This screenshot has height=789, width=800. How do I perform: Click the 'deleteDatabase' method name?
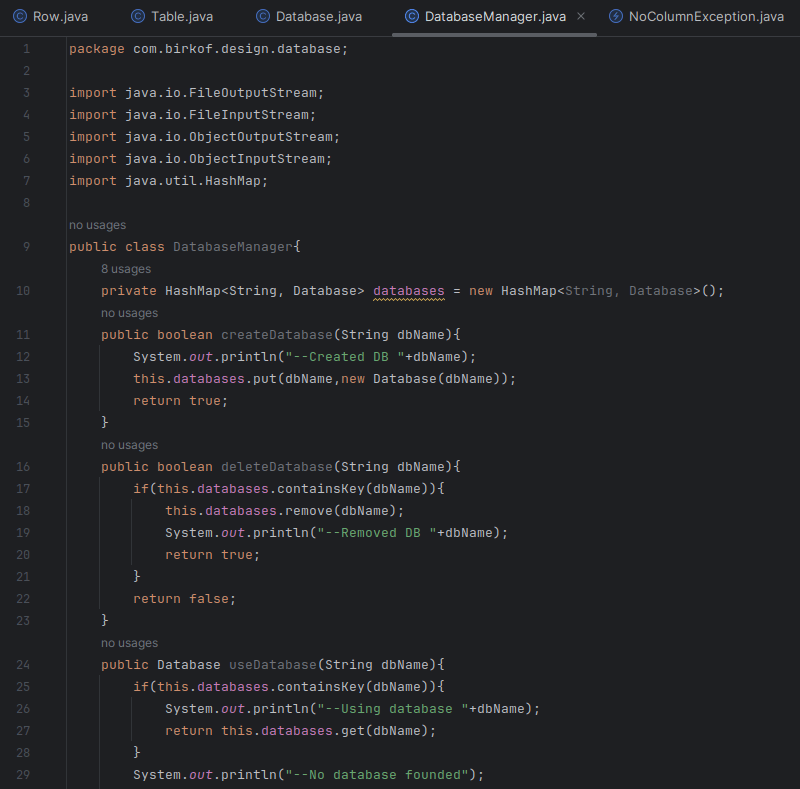(x=277, y=467)
